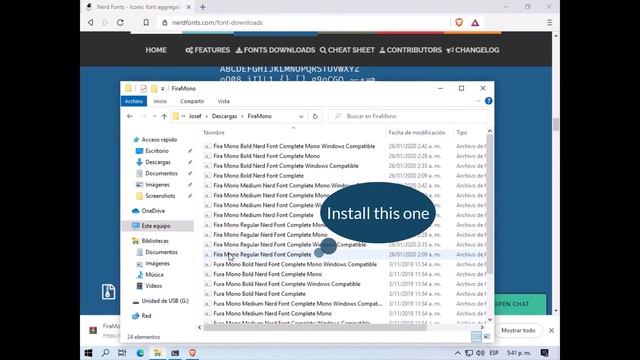Open recent locations dropdown arrow
Screen dimensions: 640x360
154,116
